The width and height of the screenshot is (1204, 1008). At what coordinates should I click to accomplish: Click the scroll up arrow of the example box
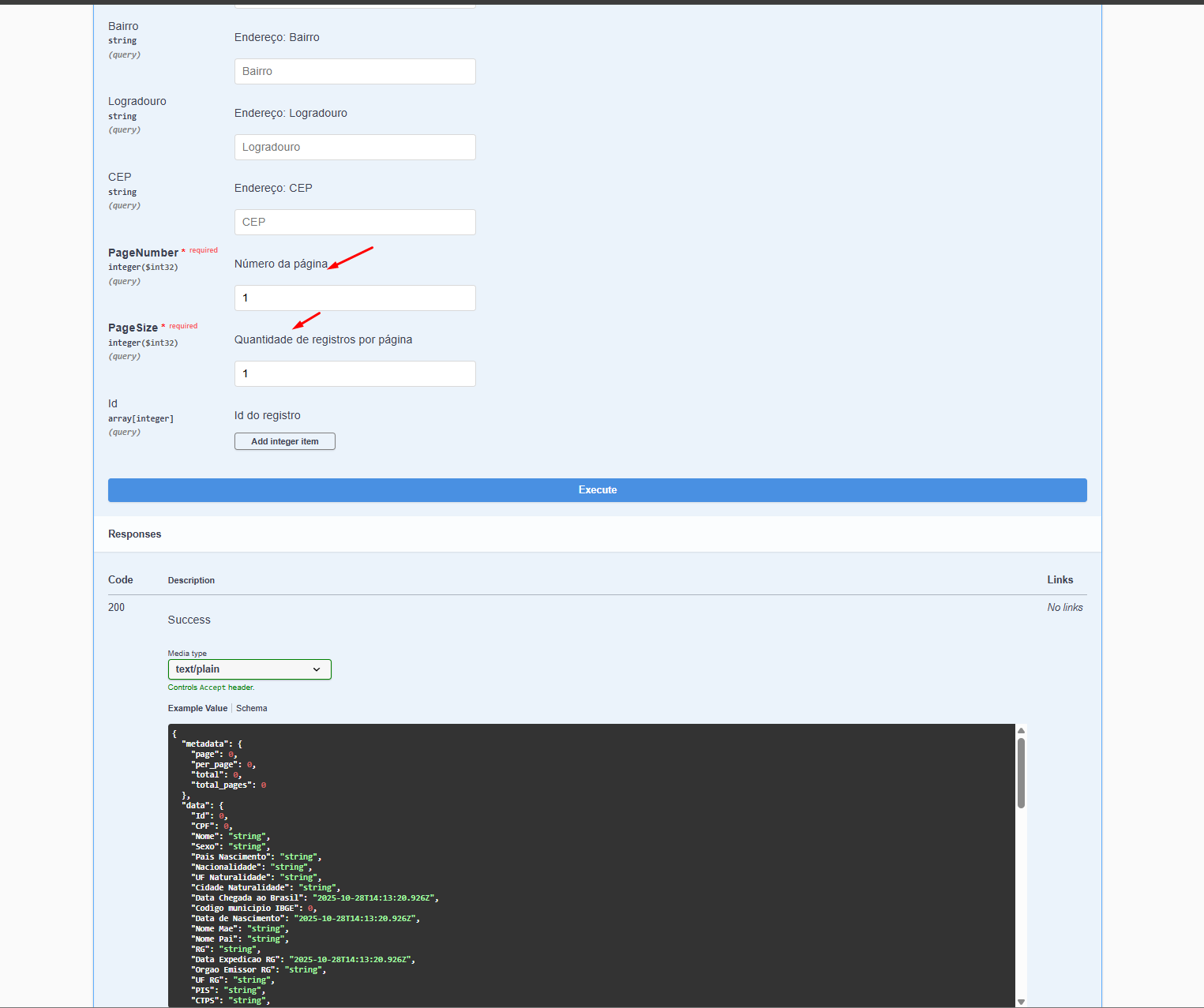1021,730
